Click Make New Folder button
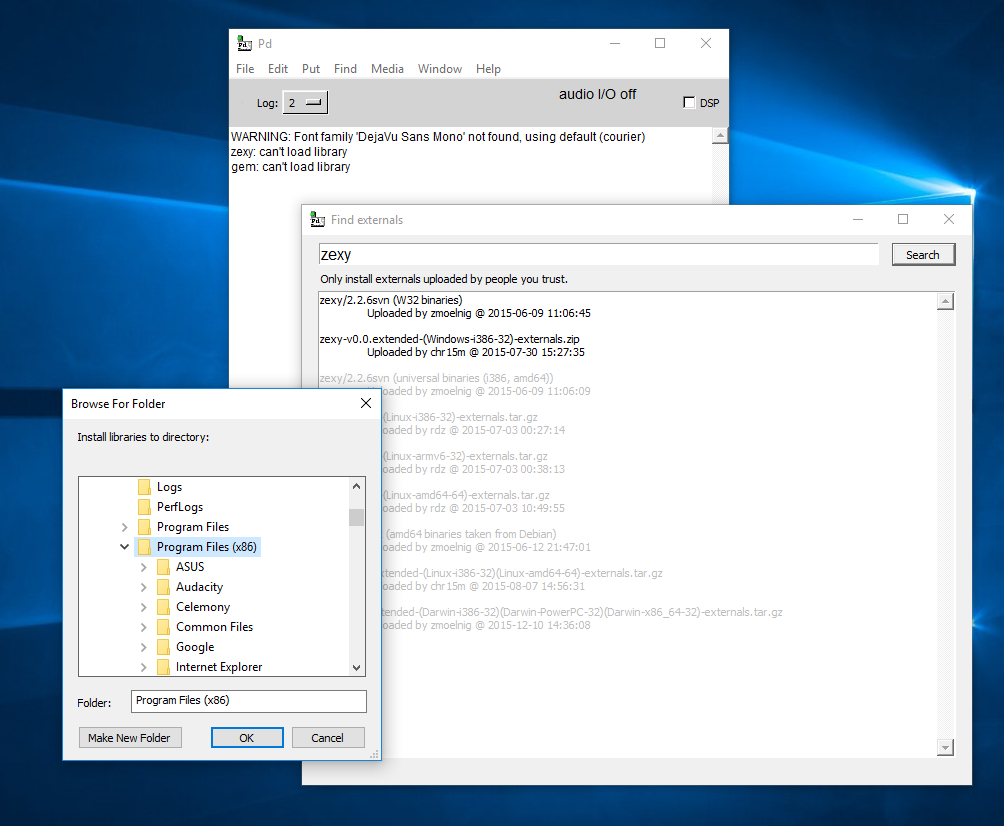This screenshot has height=826, width=1004. [x=130, y=738]
